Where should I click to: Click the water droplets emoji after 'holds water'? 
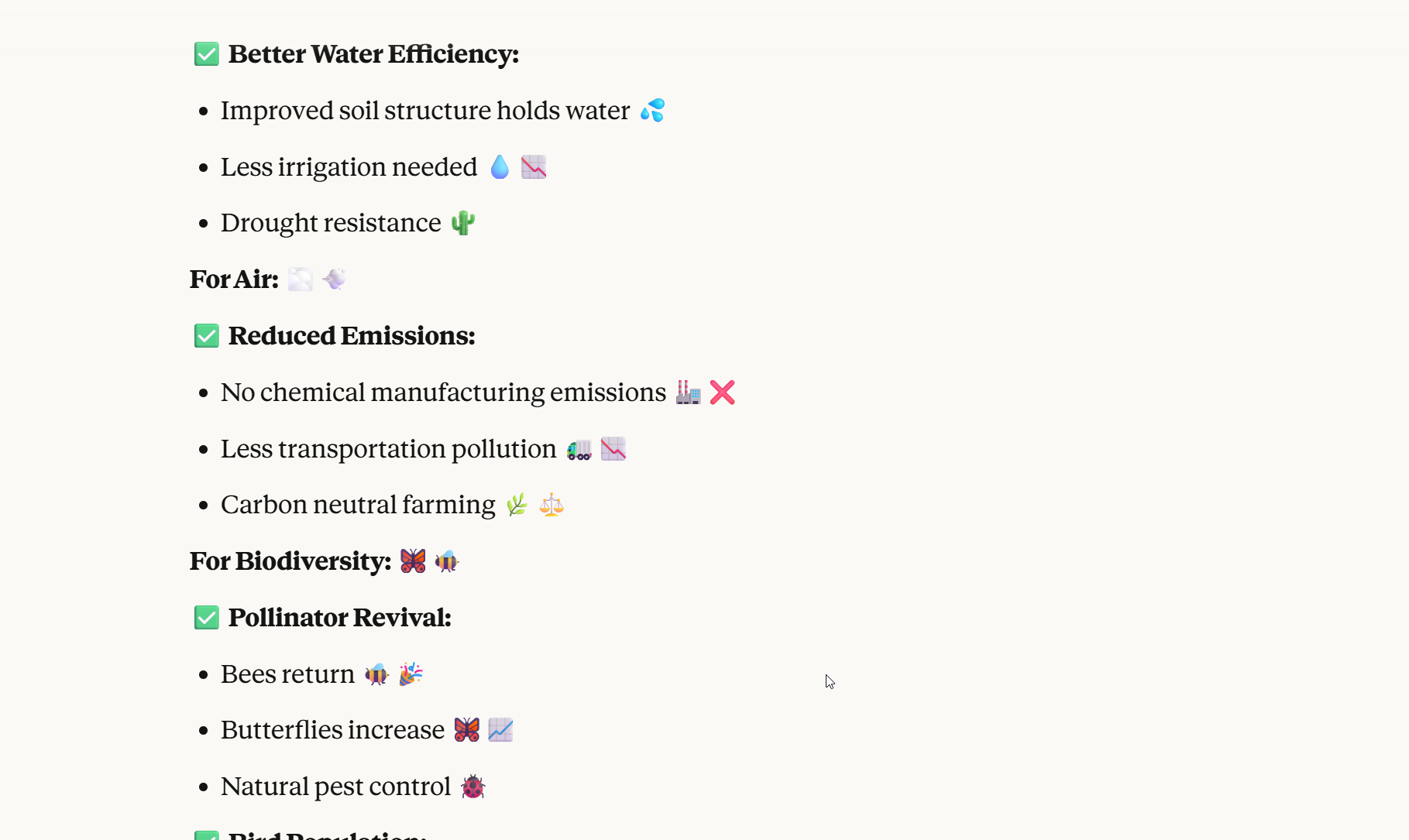(653, 111)
